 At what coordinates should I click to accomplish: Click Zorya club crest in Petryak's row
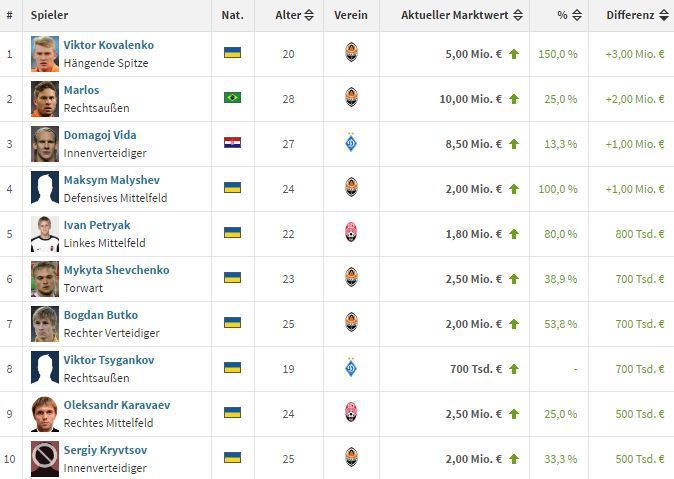pos(351,233)
